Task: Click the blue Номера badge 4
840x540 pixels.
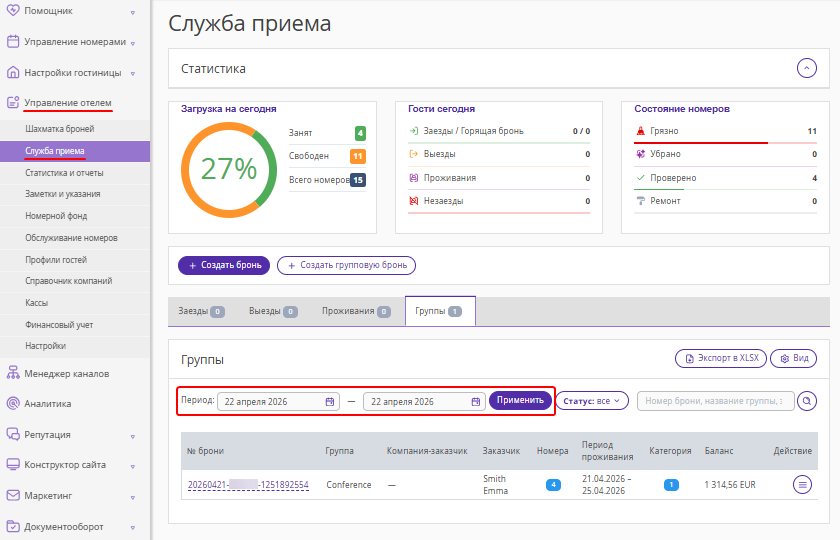Action: 553,485
